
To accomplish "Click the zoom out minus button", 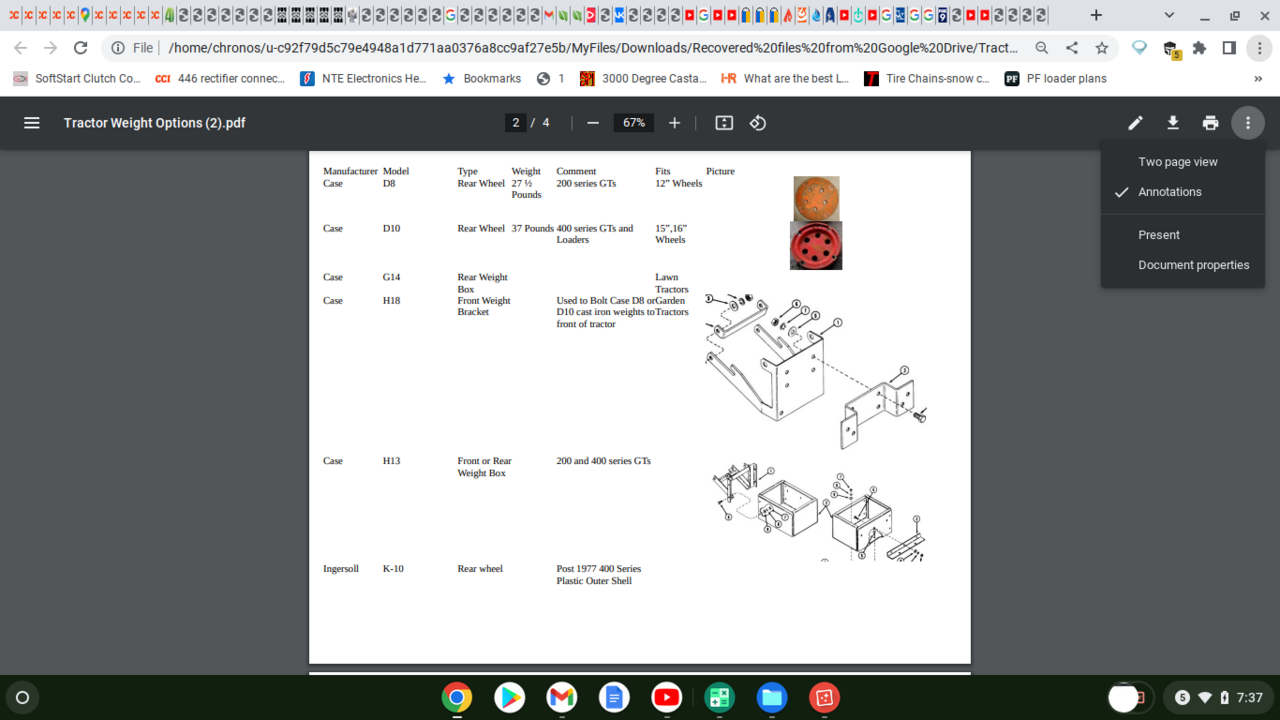I will click(x=593, y=123).
